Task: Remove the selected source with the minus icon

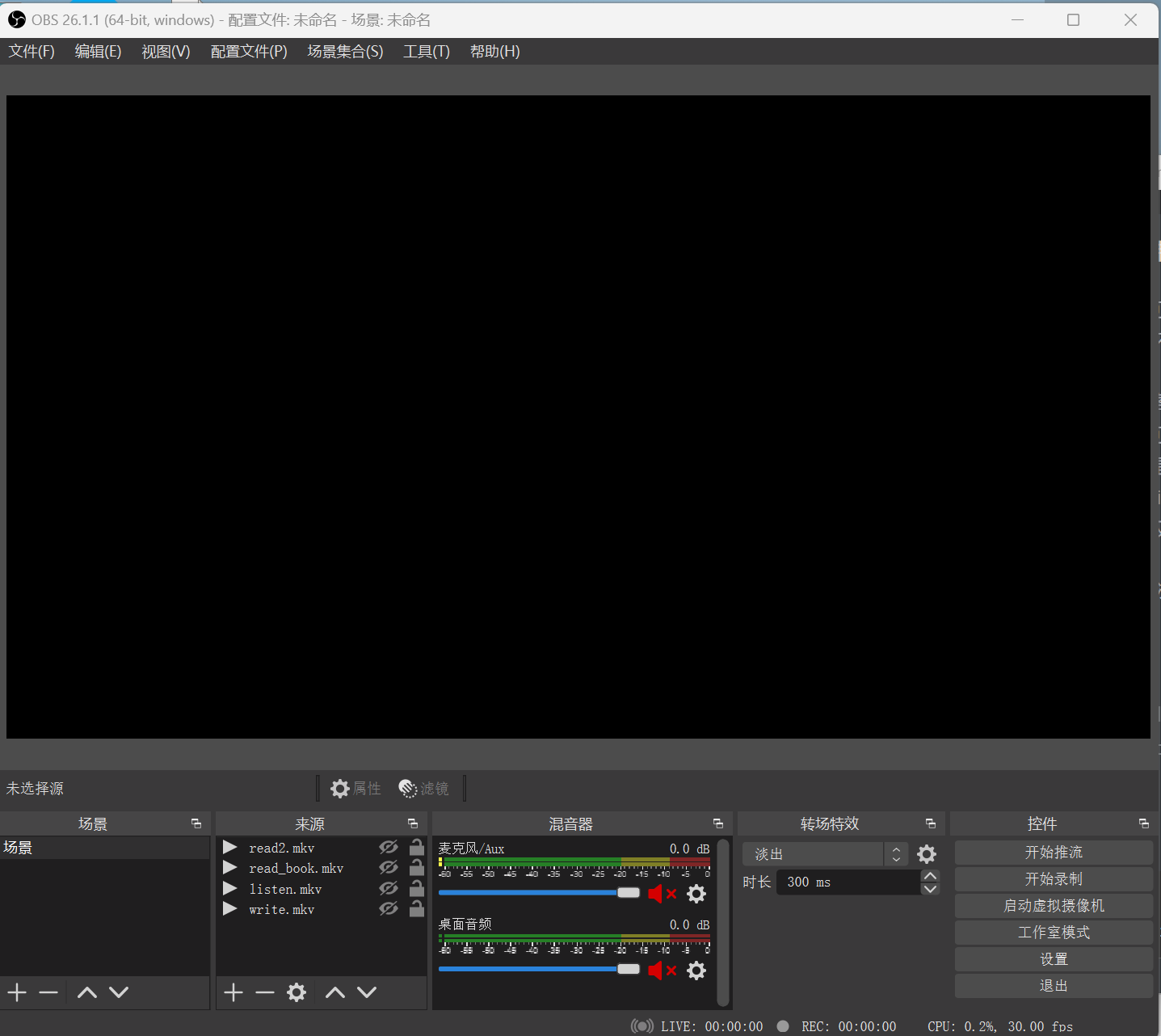Action: pyautogui.click(x=265, y=992)
